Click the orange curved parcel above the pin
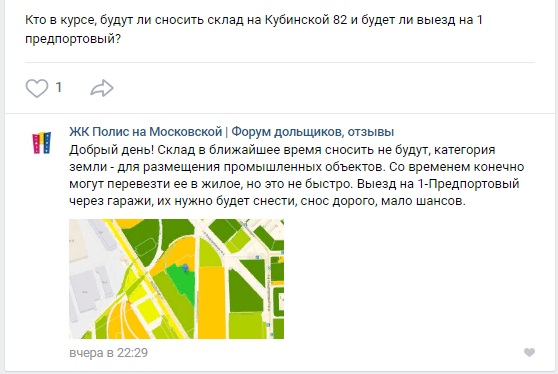 coord(178,252)
